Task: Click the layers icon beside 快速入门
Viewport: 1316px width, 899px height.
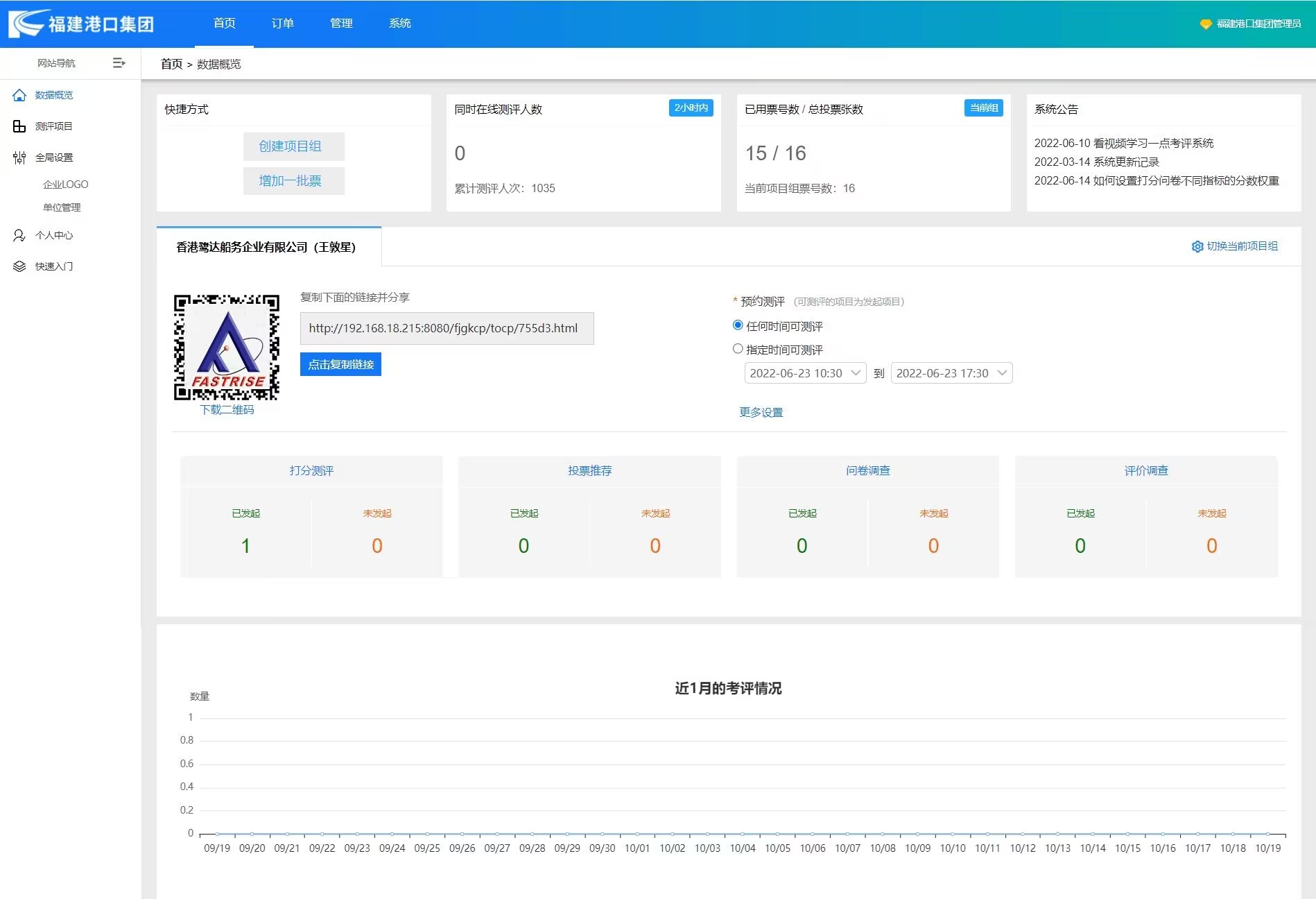Action: pos(19,266)
